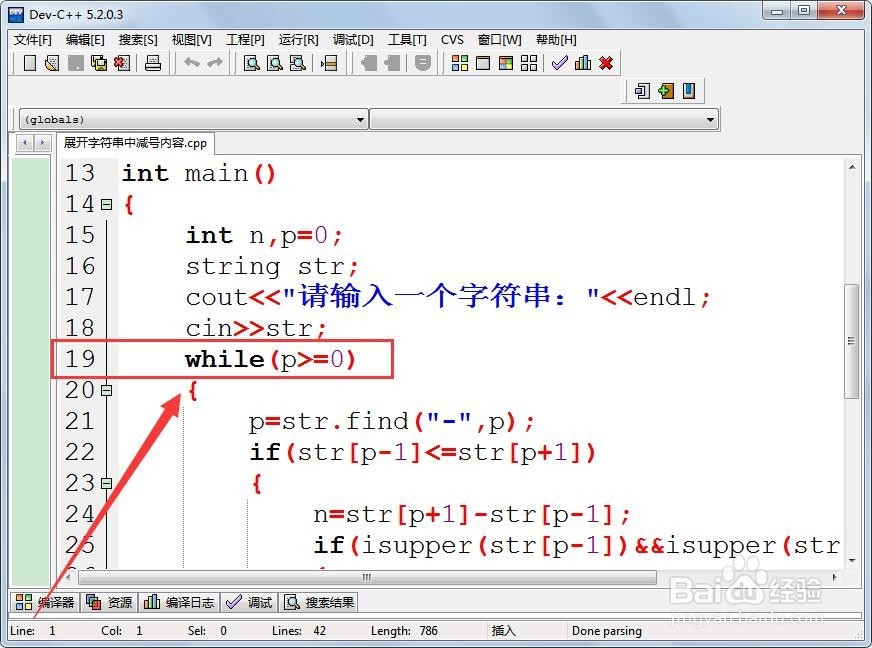
Task: Create a new source file
Action: click(28, 63)
